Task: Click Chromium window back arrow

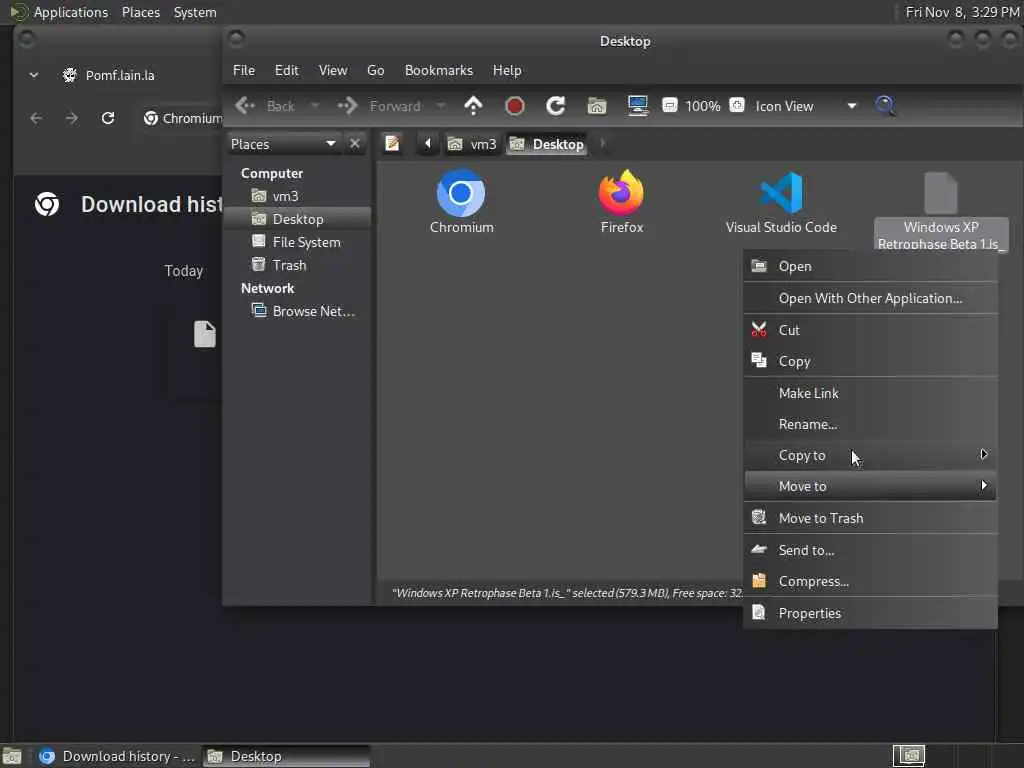Action: [37, 118]
